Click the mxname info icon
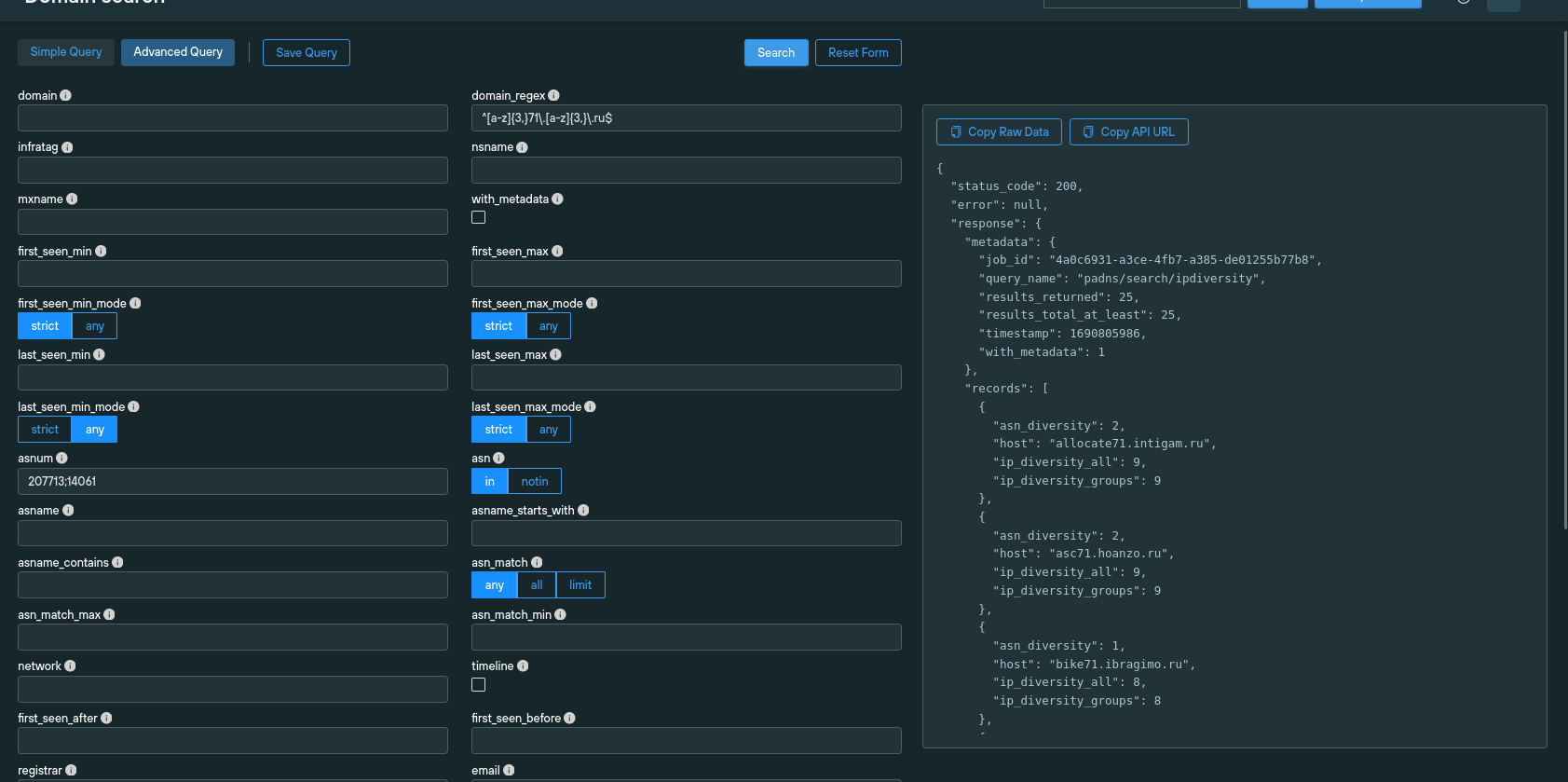Viewport: 1568px width, 782px height. (72, 199)
